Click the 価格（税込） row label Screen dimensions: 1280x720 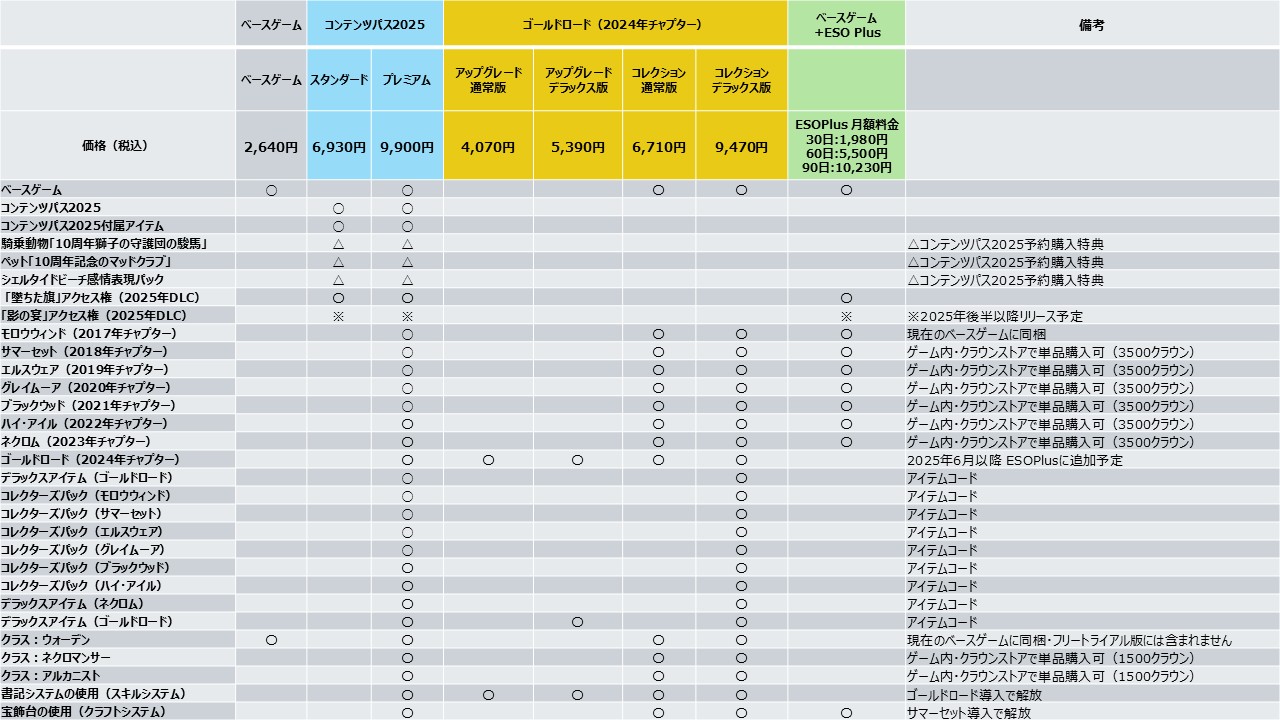coord(115,146)
